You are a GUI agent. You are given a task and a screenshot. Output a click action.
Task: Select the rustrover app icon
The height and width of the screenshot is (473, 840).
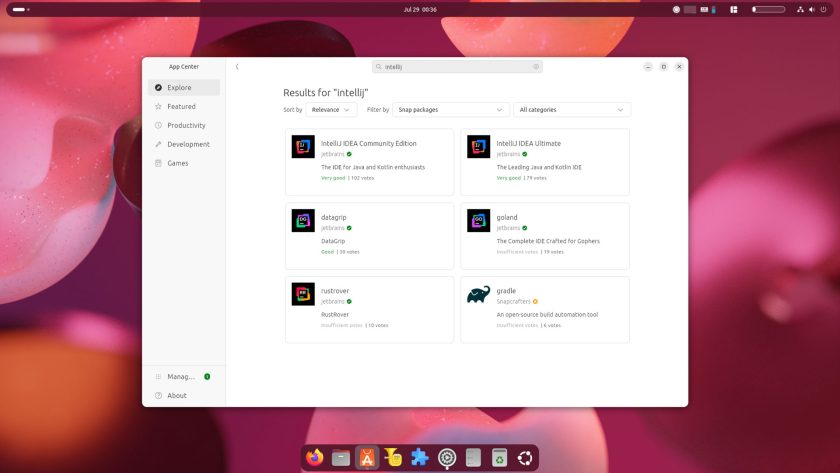tap(303, 294)
